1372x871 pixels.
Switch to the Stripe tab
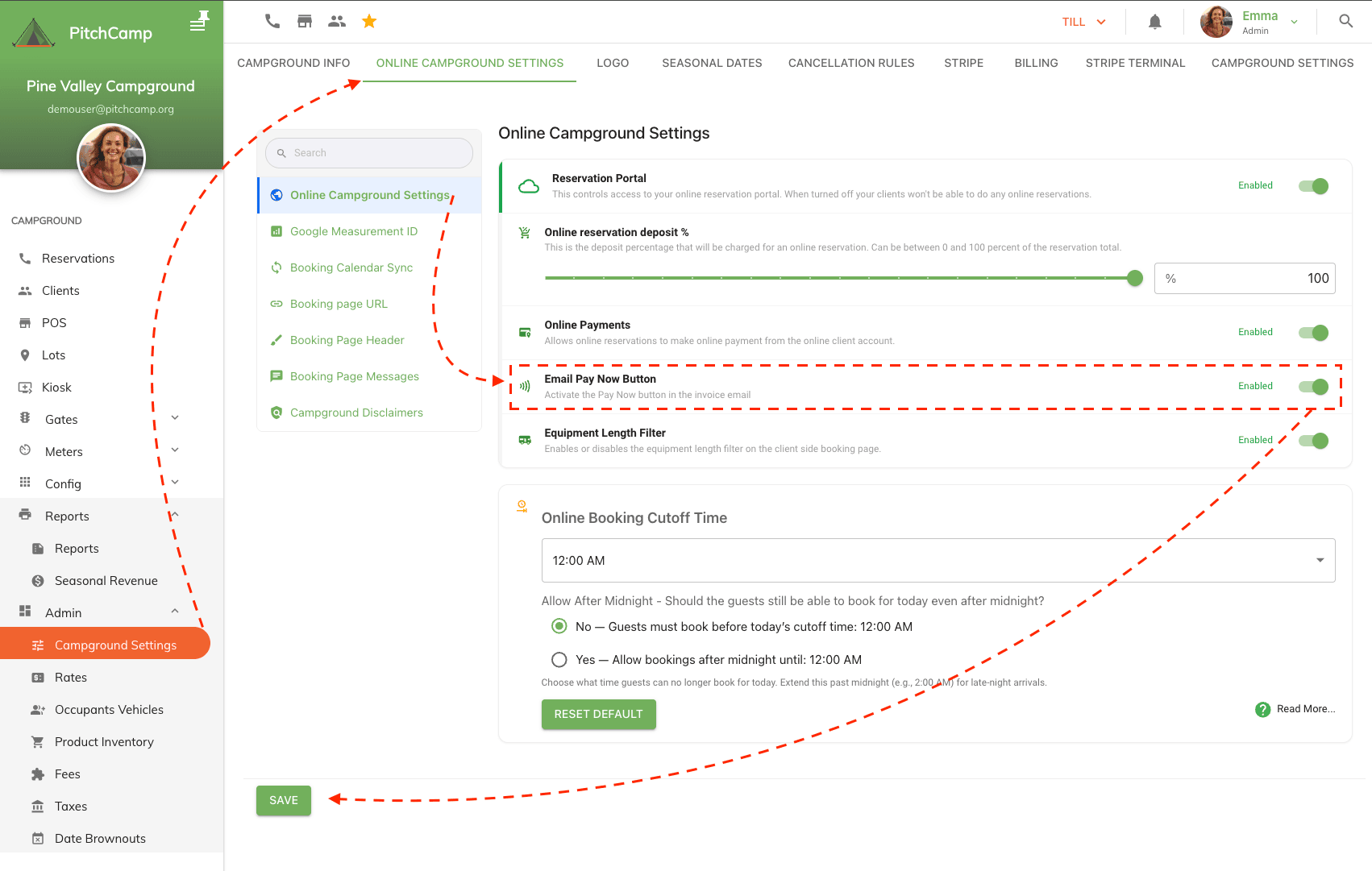tap(963, 63)
